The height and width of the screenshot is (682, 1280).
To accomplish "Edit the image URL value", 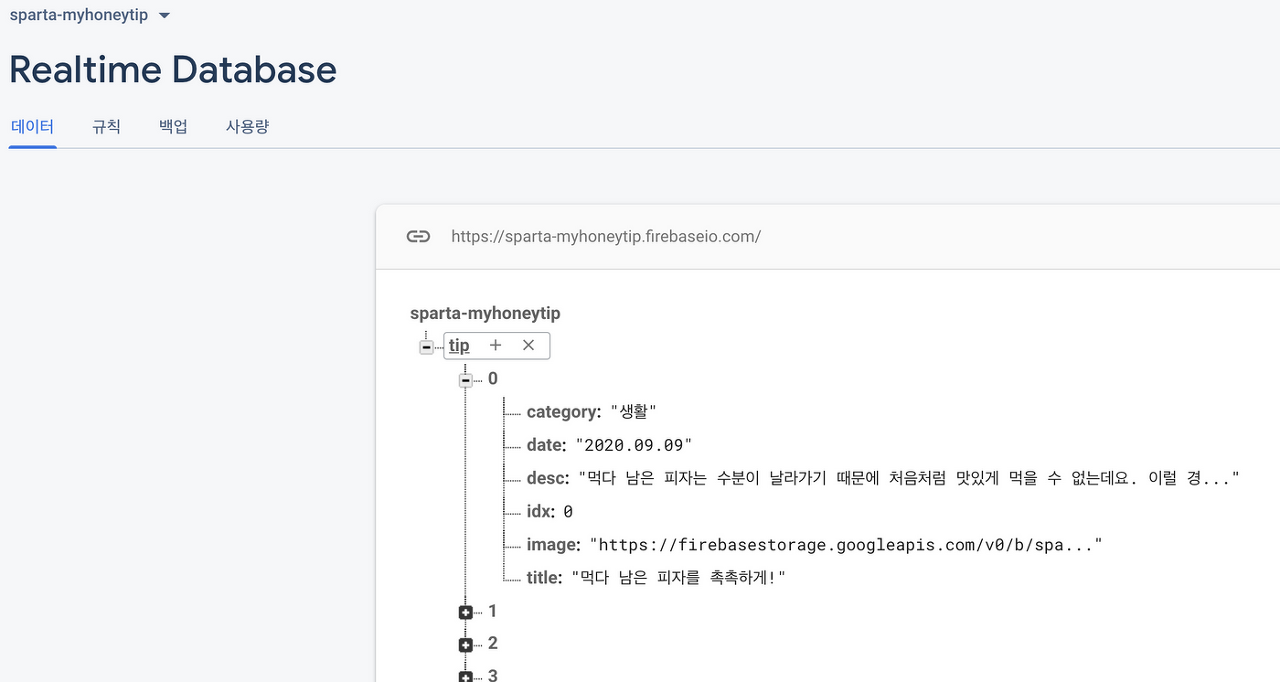I will [x=846, y=545].
